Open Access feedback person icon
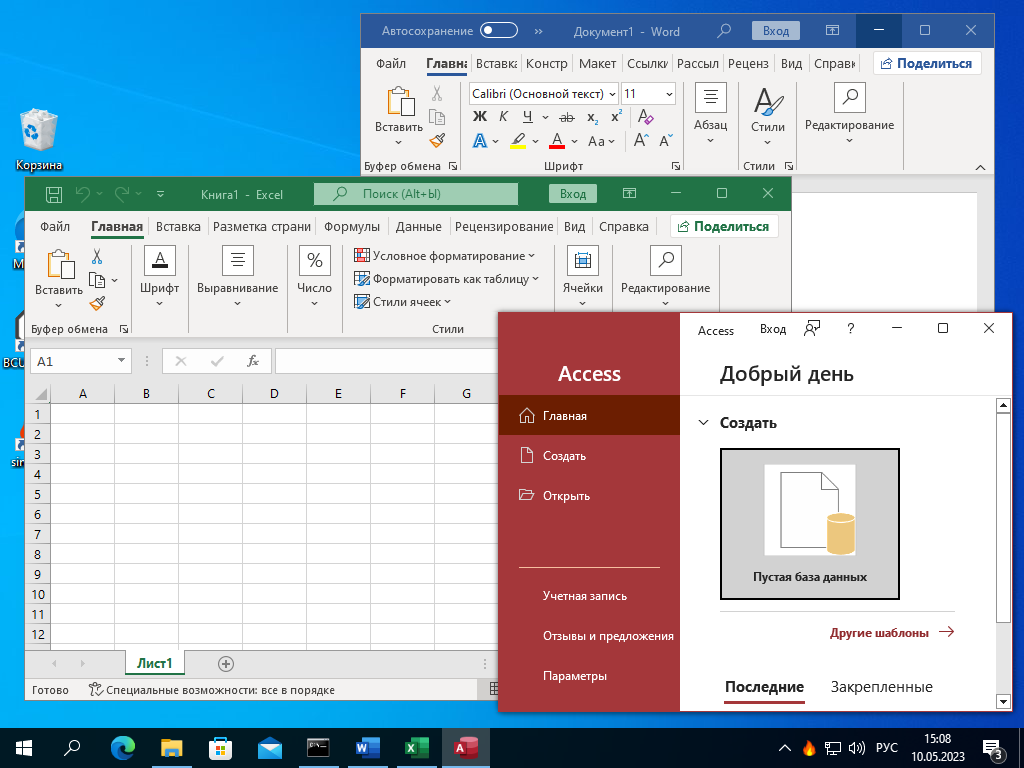The width and height of the screenshot is (1024, 768). point(812,328)
